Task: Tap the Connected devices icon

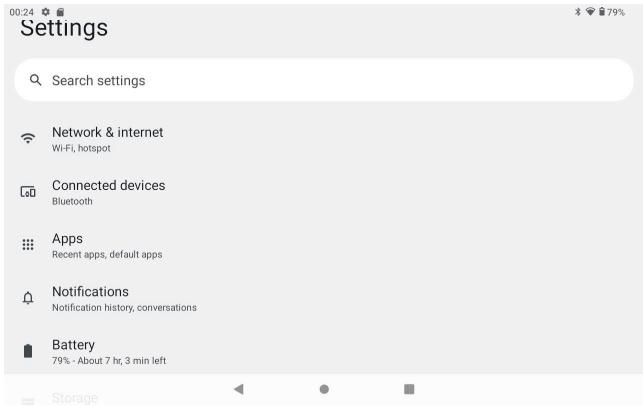Action: click(x=28, y=192)
